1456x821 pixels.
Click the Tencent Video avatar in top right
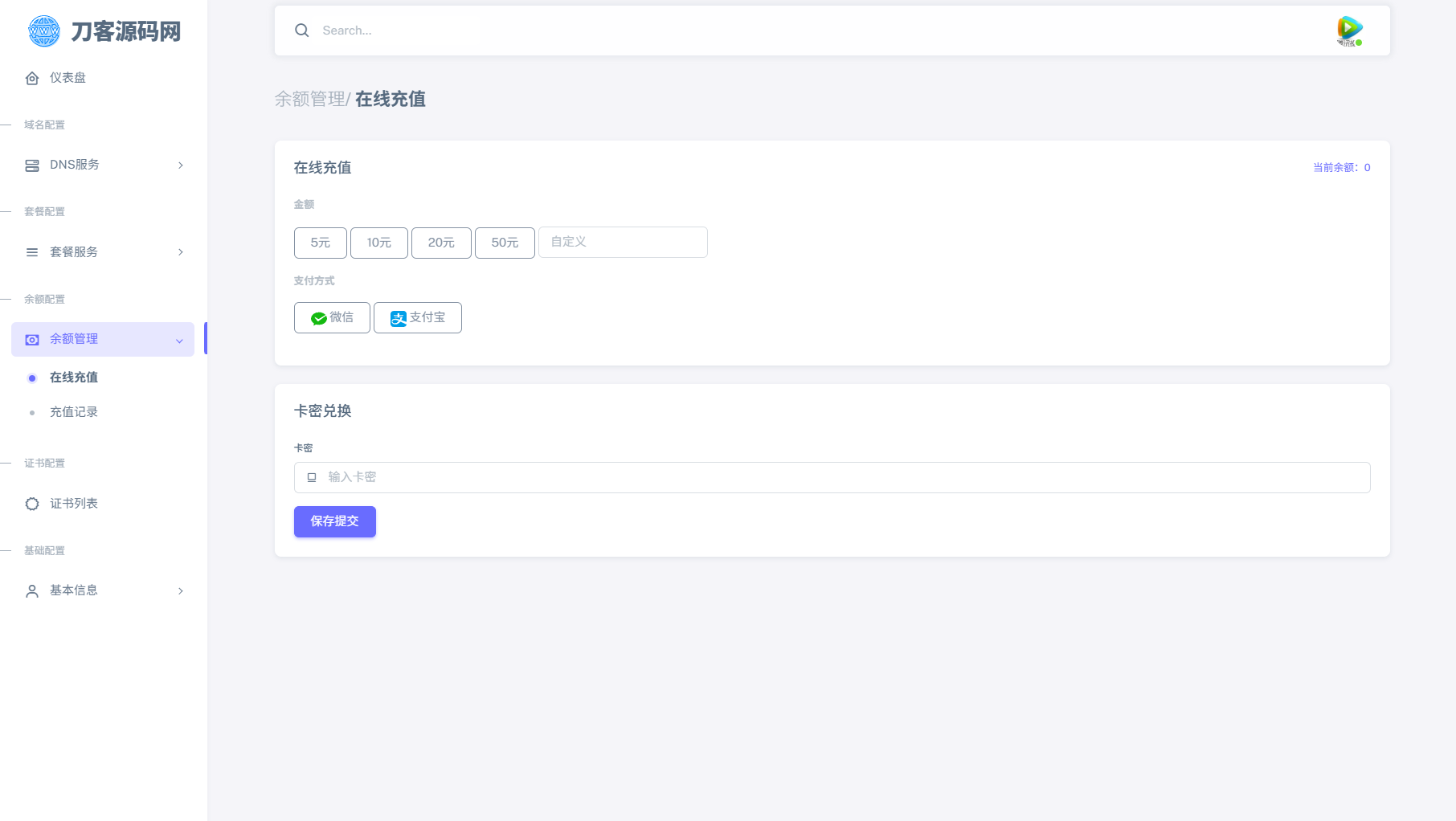click(x=1349, y=30)
